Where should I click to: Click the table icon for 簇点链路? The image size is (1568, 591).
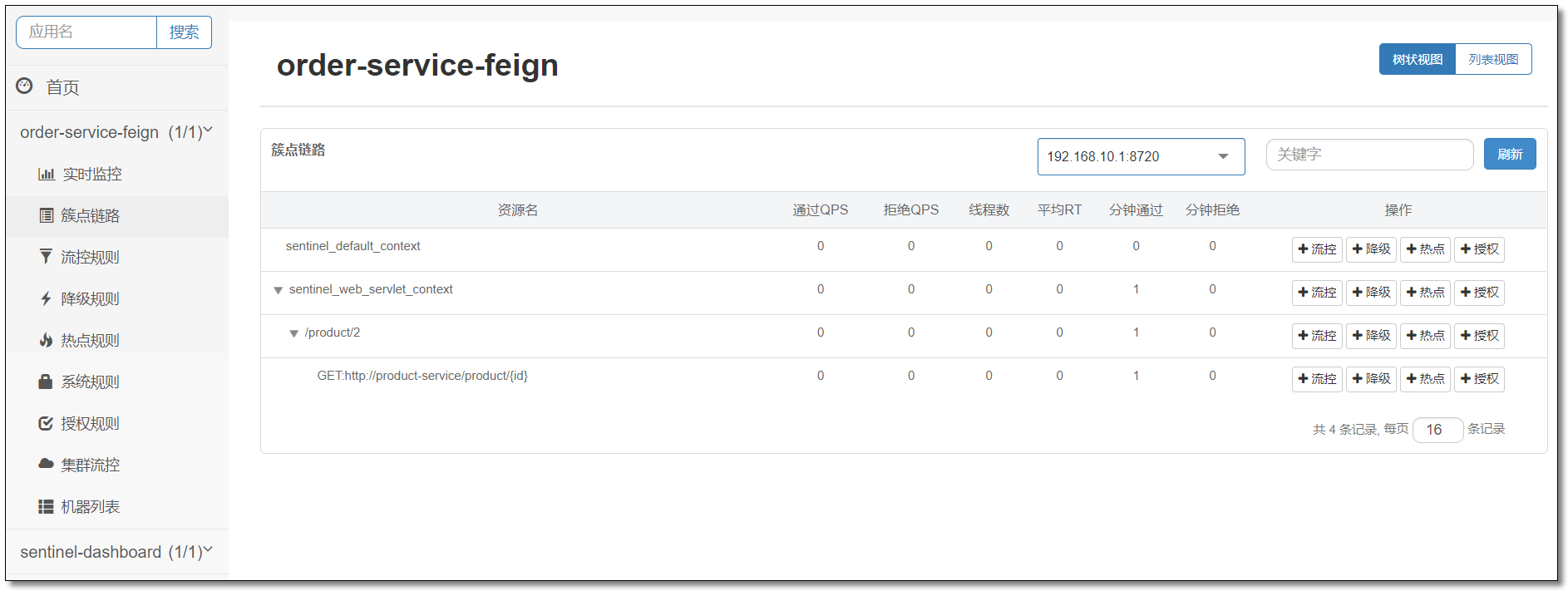[47, 215]
